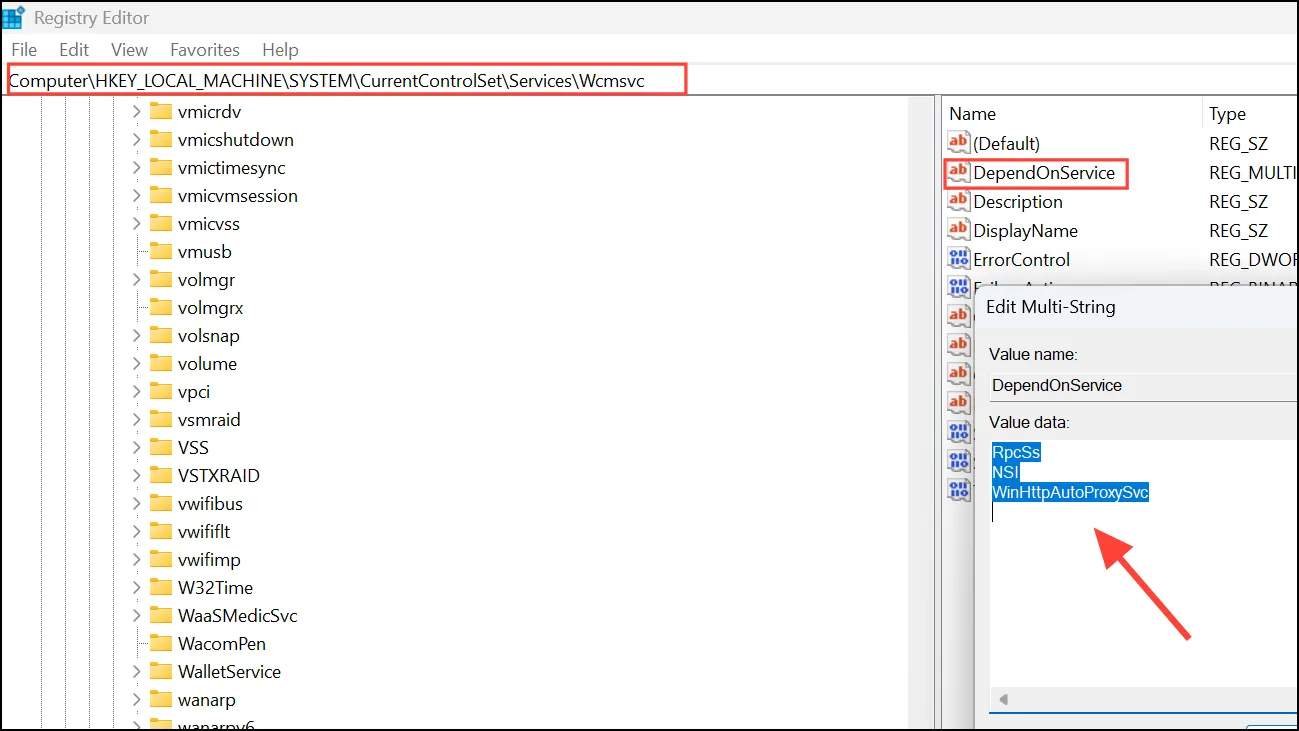Select the (Default) value name
This screenshot has height=731, width=1299.
click(x=1007, y=143)
